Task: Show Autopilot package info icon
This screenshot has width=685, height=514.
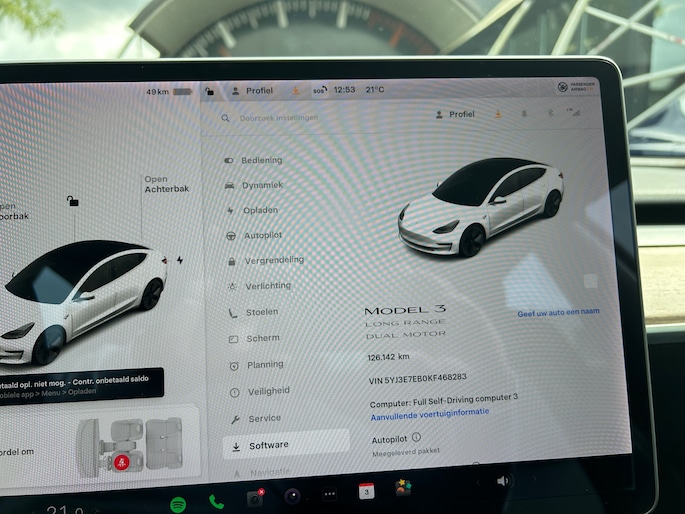Action: [416, 437]
